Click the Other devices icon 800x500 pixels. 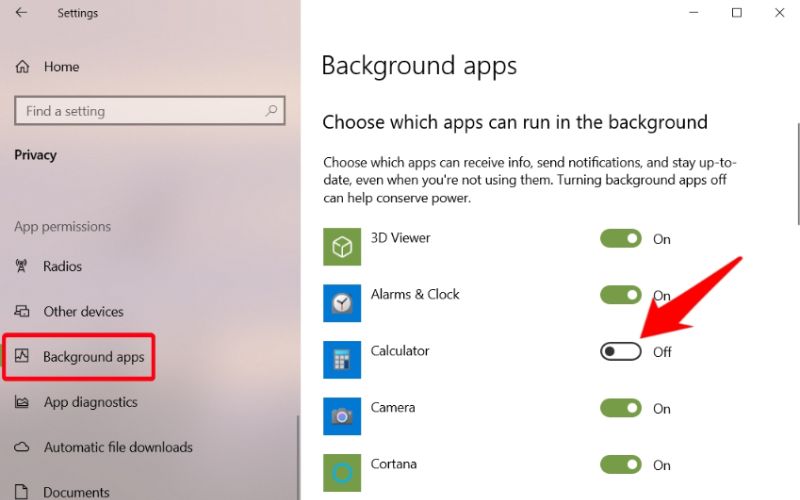[x=22, y=311]
